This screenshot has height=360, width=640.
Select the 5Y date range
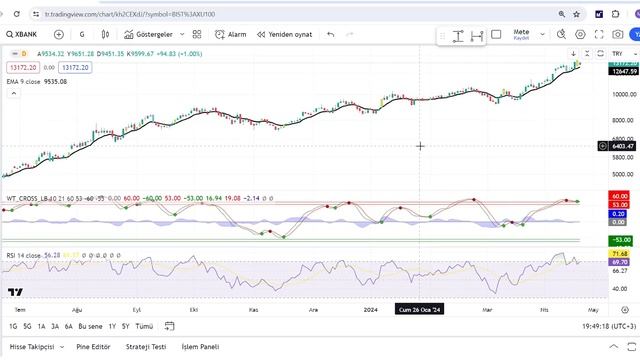point(125,327)
